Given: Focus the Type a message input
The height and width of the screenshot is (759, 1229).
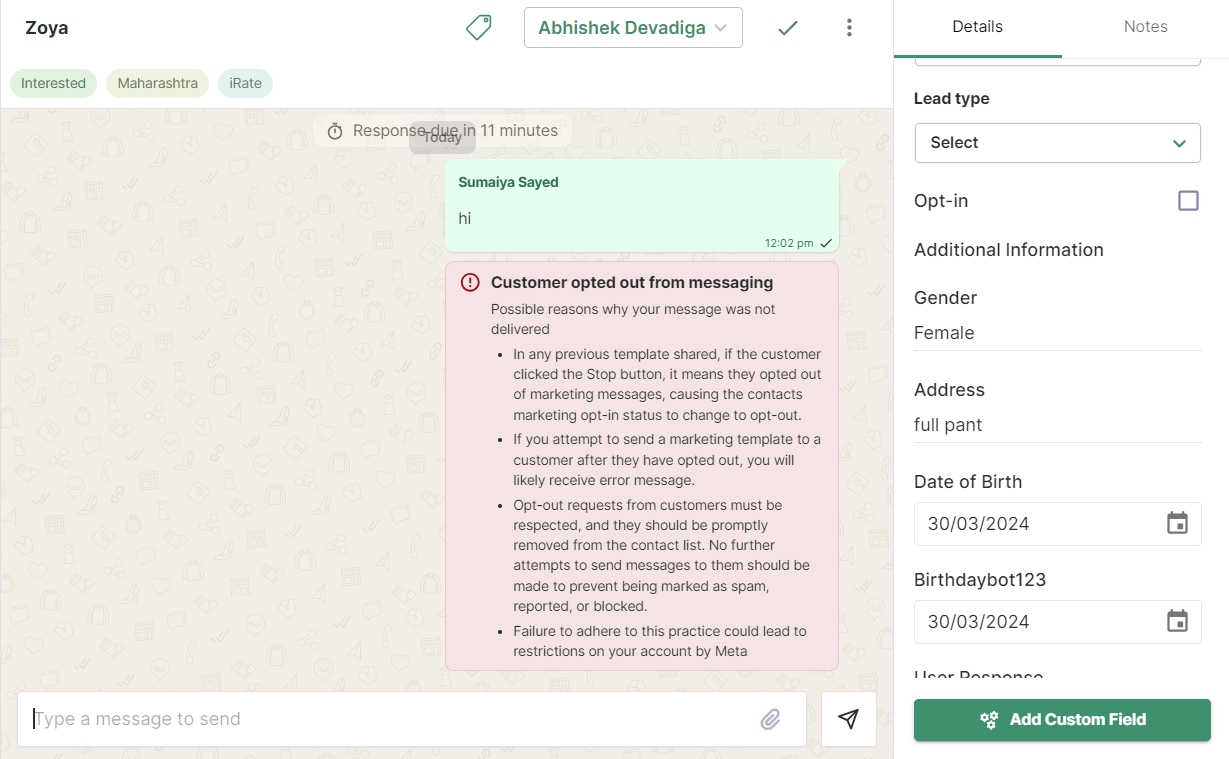Looking at the screenshot, I should [x=390, y=719].
